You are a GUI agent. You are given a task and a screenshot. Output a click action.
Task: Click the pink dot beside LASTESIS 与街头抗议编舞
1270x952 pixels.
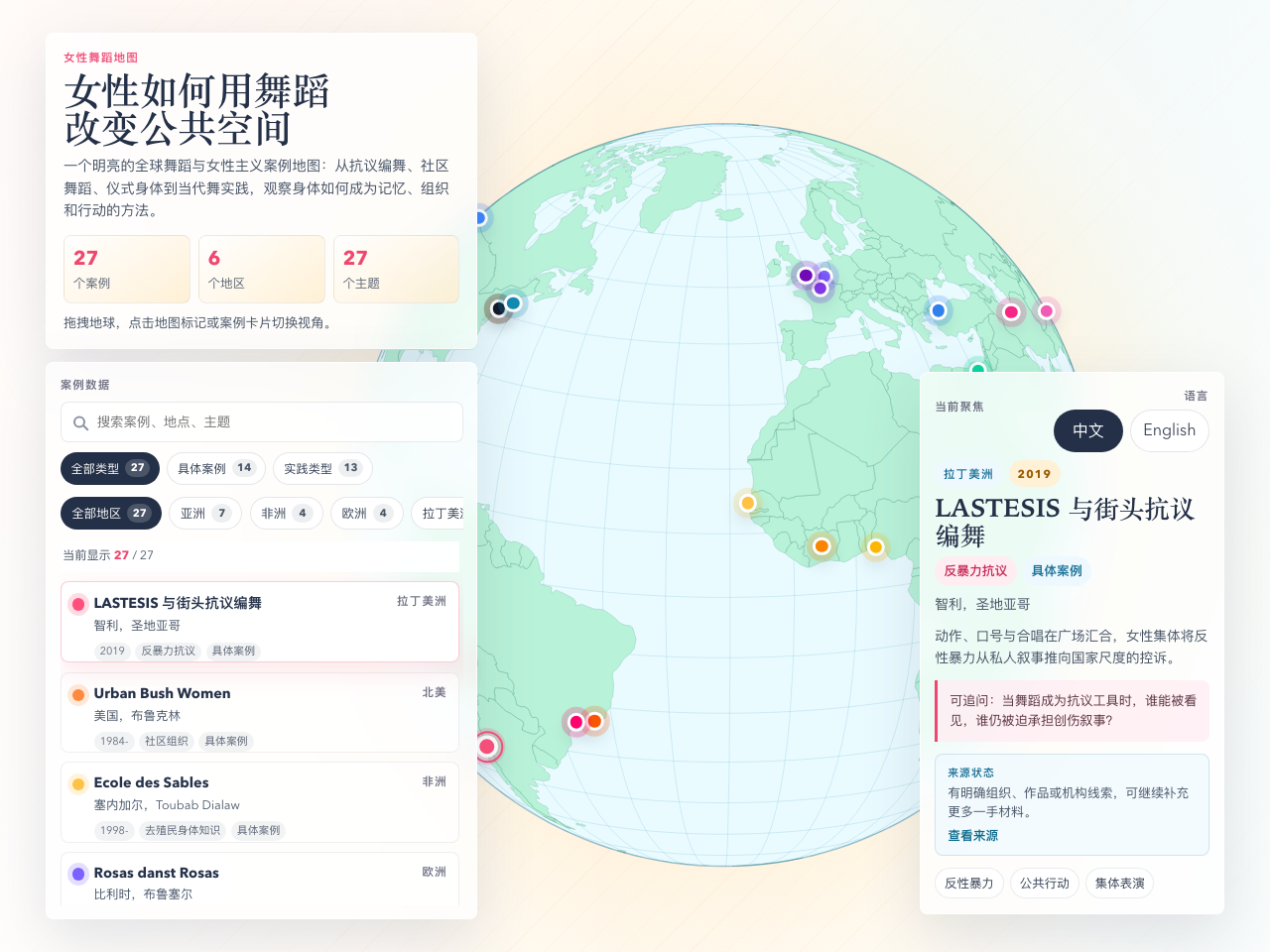pyautogui.click(x=78, y=604)
